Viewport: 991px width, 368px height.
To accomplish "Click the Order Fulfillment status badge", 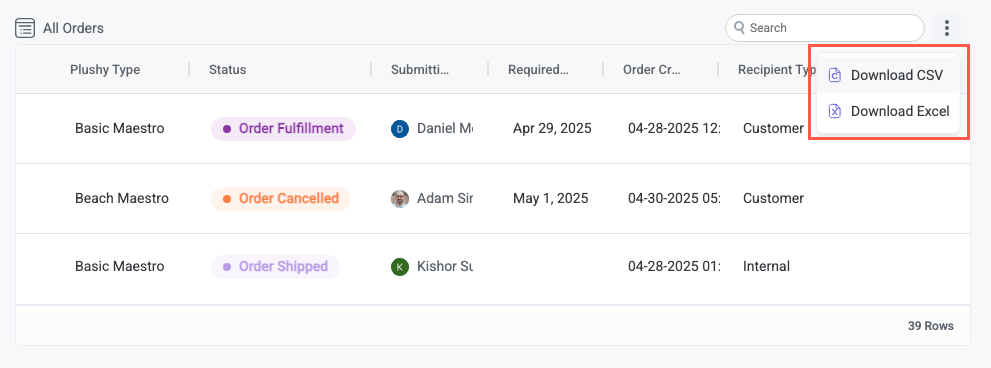I will [283, 129].
